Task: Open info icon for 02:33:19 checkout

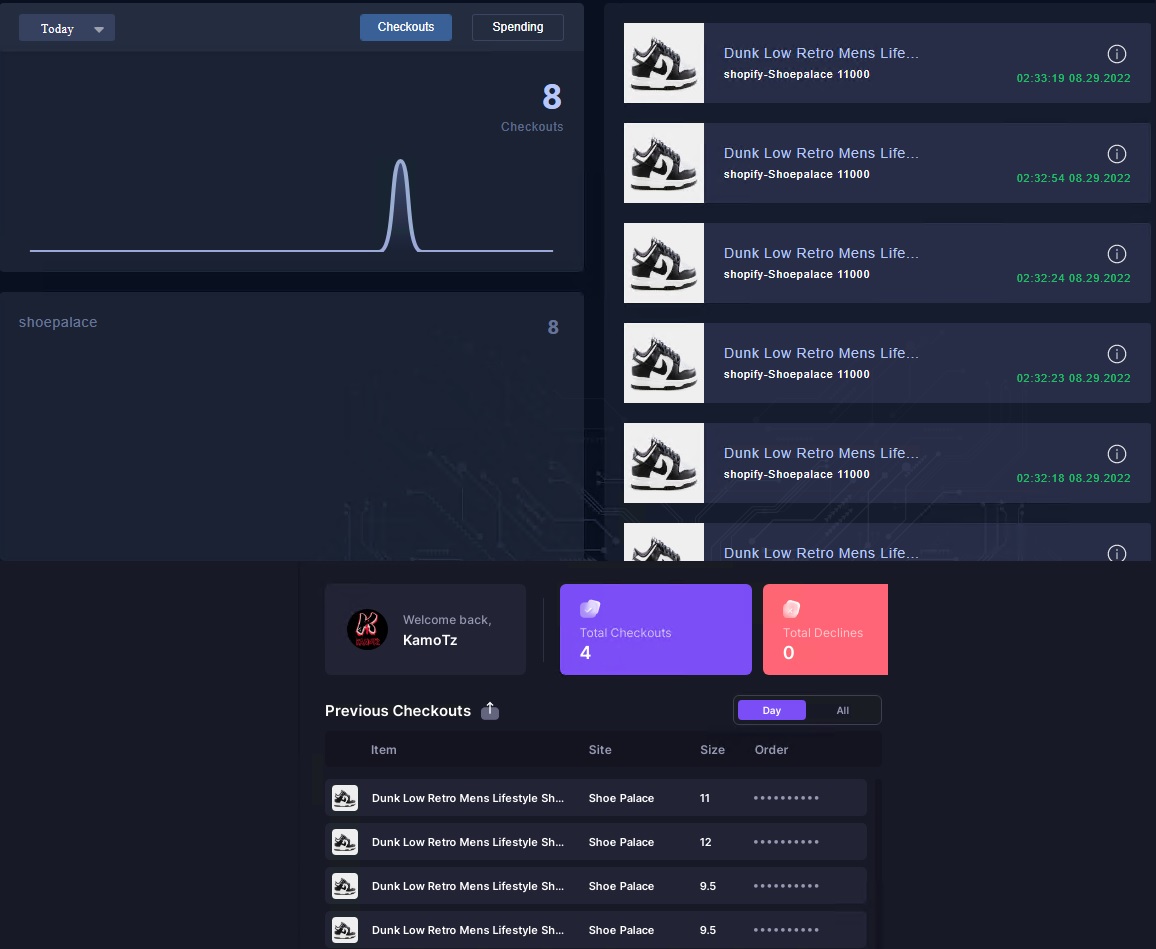Action: (1116, 54)
